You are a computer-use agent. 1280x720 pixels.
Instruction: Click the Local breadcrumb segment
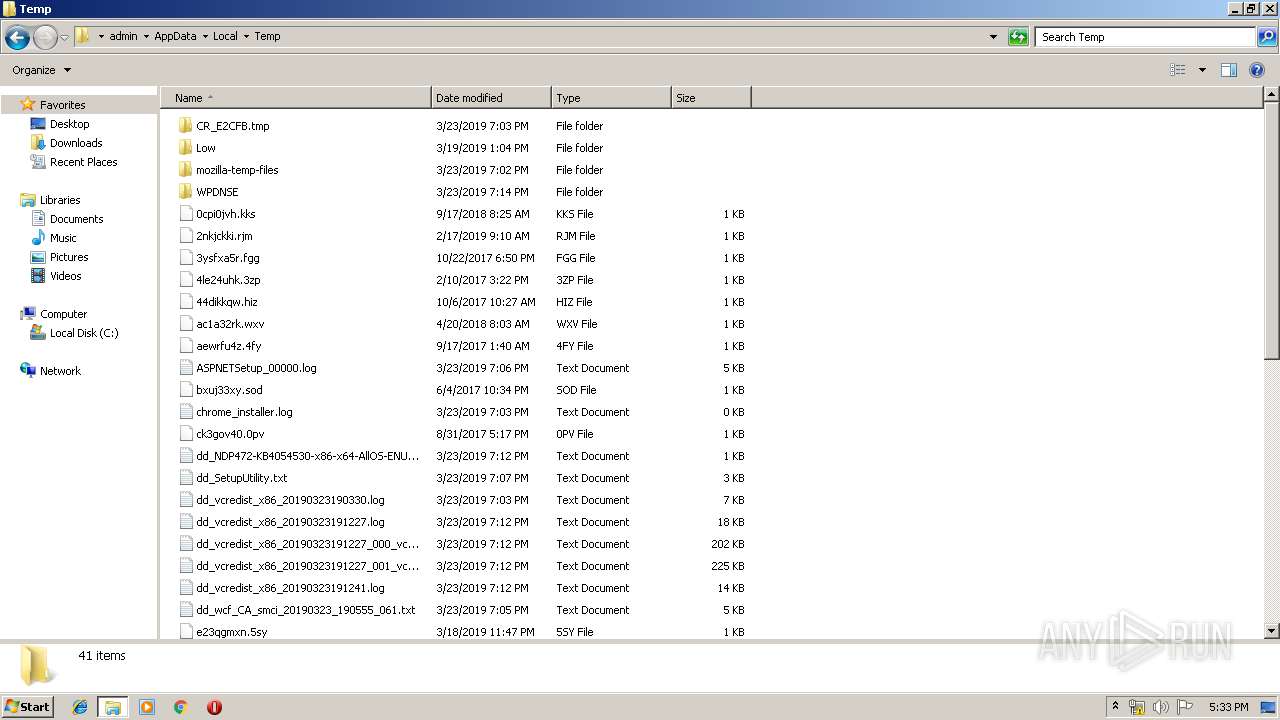(225, 36)
